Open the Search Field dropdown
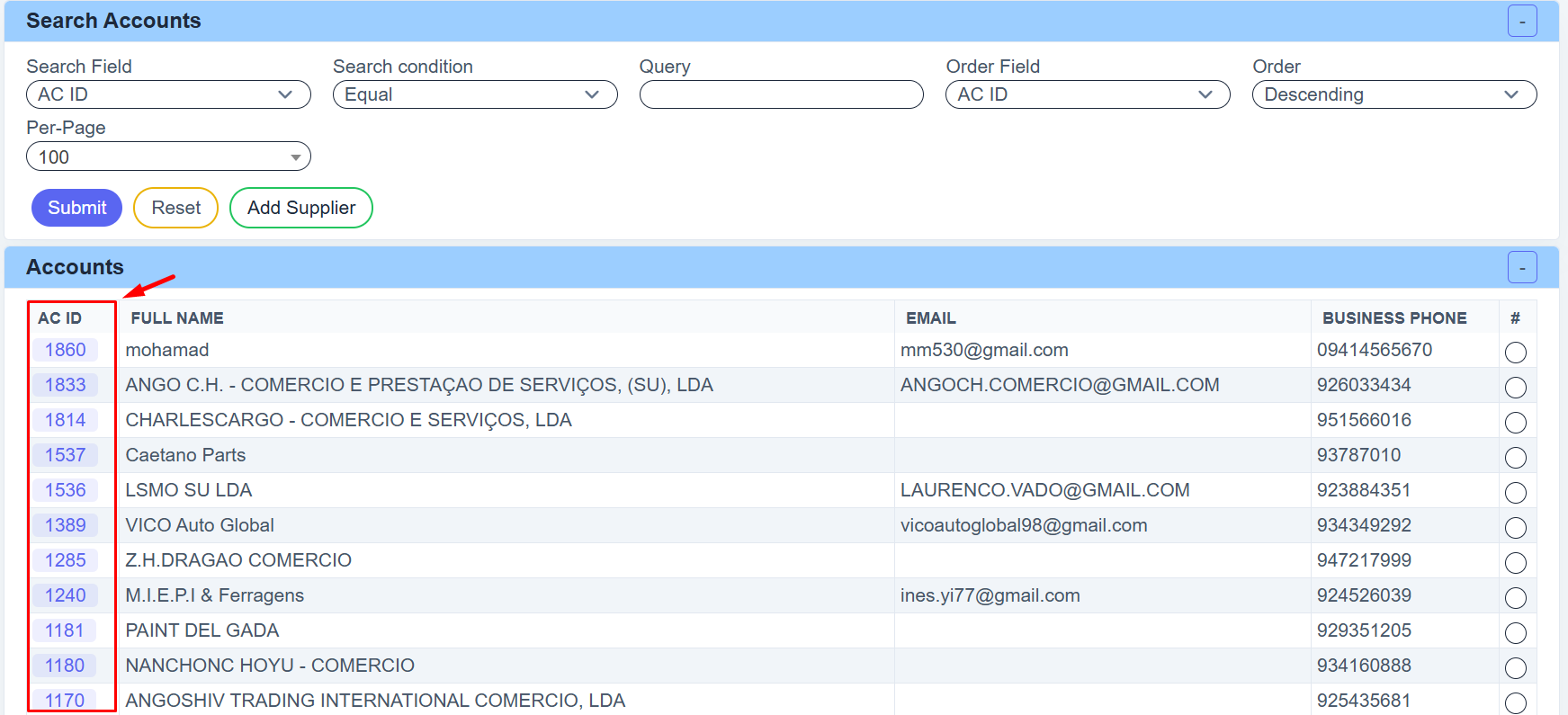 [x=168, y=94]
